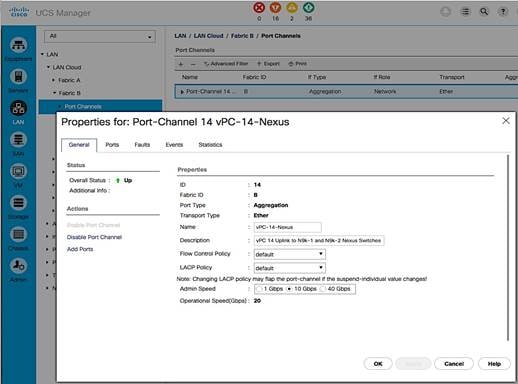Click the major faults orange icon
518x384 pixels.
(x=275, y=8)
